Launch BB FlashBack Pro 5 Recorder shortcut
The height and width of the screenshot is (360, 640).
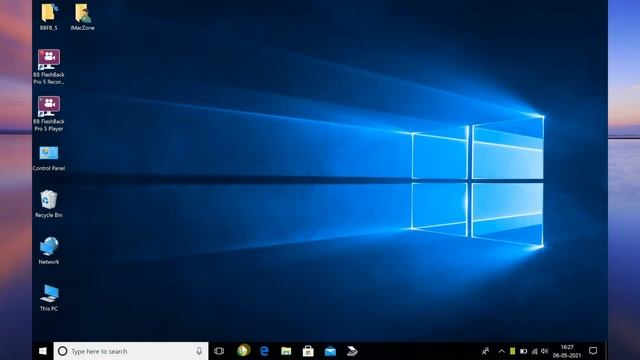[x=49, y=67]
